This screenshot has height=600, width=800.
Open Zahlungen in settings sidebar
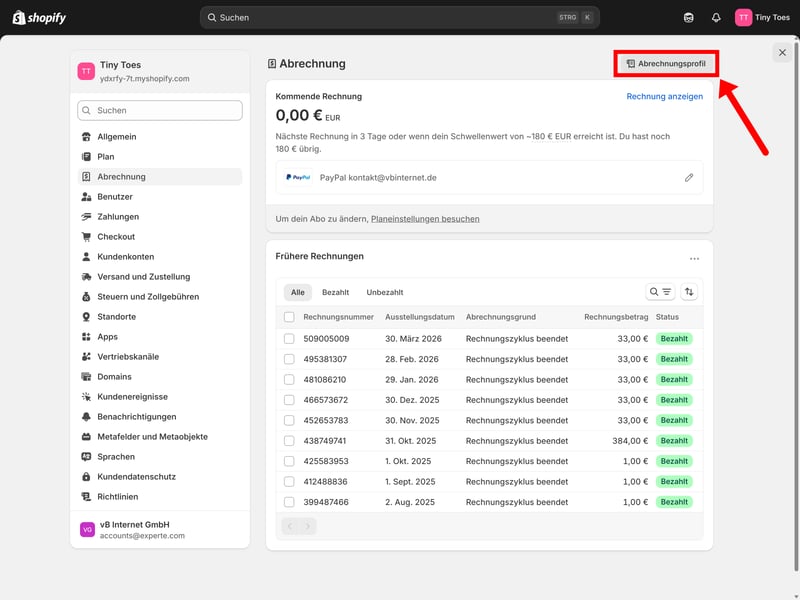[118, 217]
